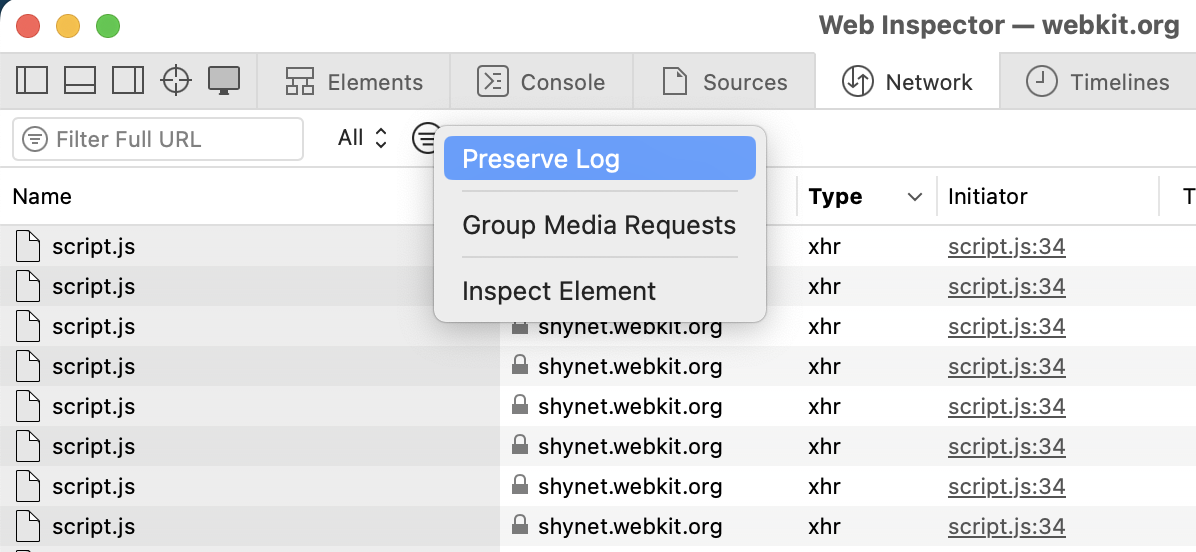Image resolution: width=1196 pixels, height=552 pixels.
Task: Choose Inspect Element from the menu
Action: pos(559,291)
